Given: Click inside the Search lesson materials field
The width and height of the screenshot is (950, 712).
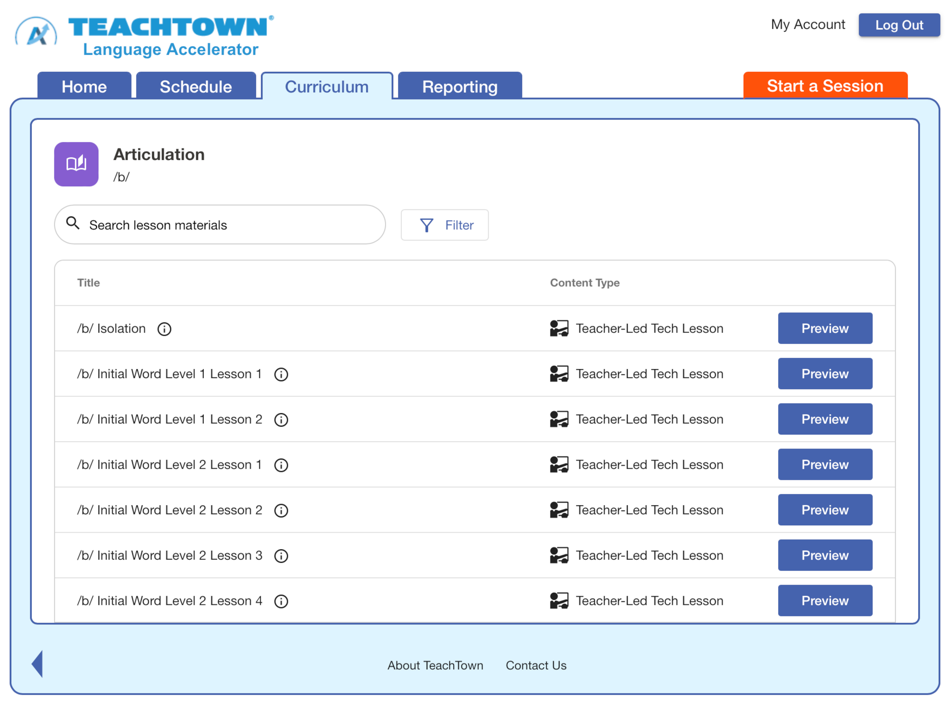Looking at the screenshot, I should pyautogui.click(x=220, y=224).
